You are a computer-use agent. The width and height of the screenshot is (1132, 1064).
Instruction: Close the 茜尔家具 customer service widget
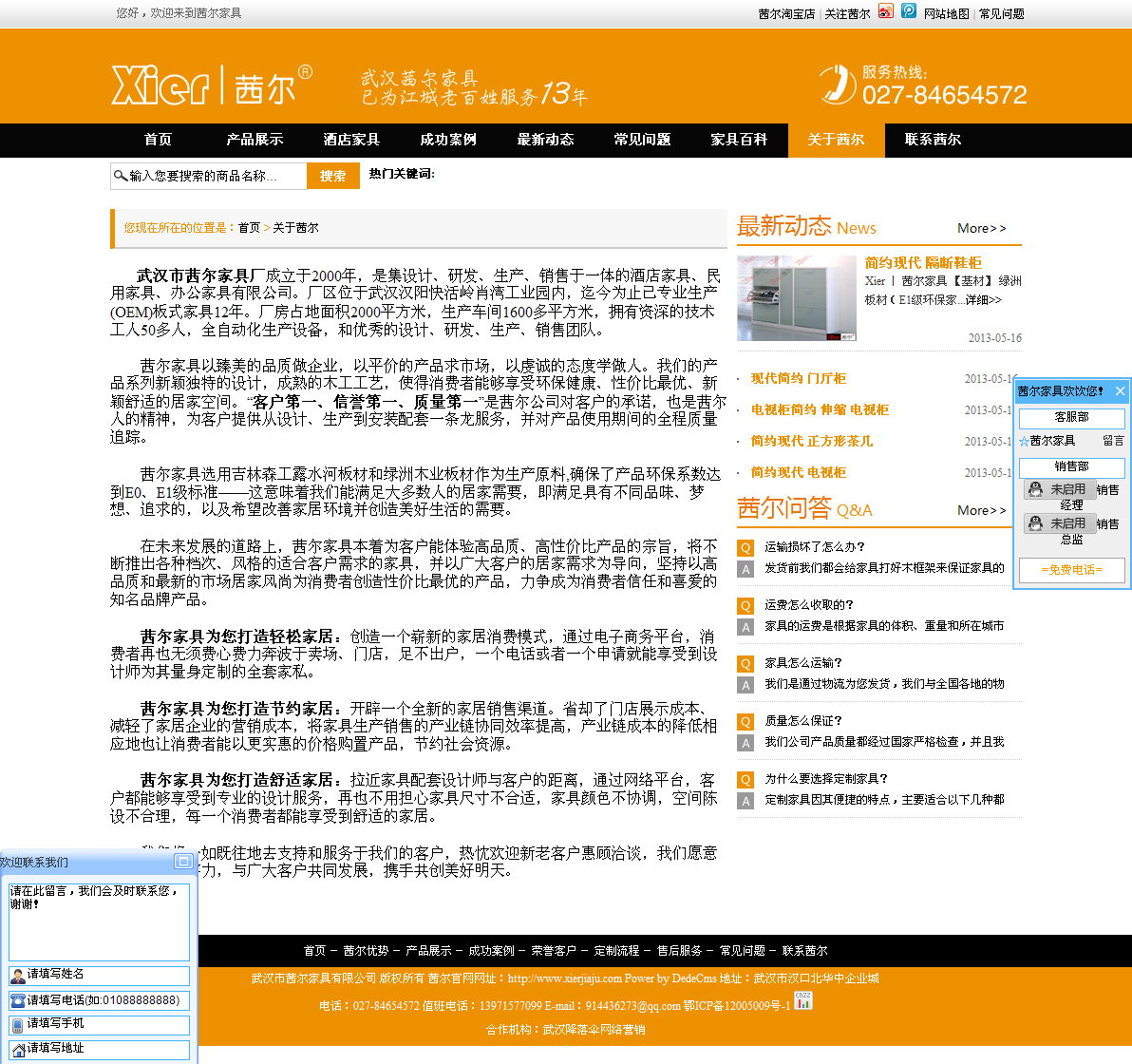[1120, 390]
